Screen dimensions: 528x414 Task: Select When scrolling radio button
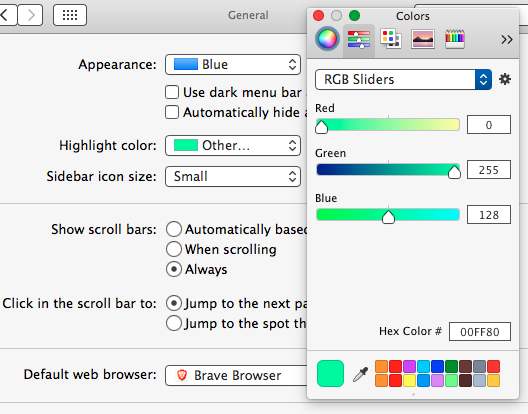tap(174, 249)
